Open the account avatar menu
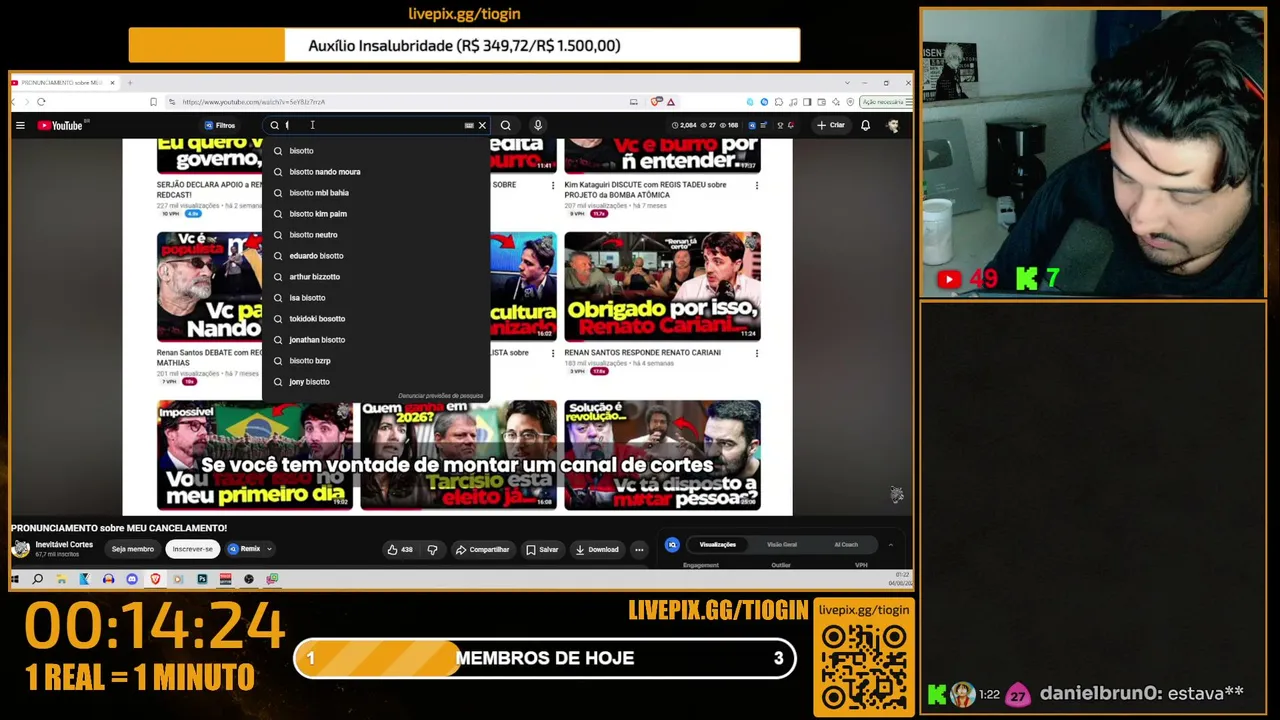This screenshot has width=1280, height=720. pos(893,125)
